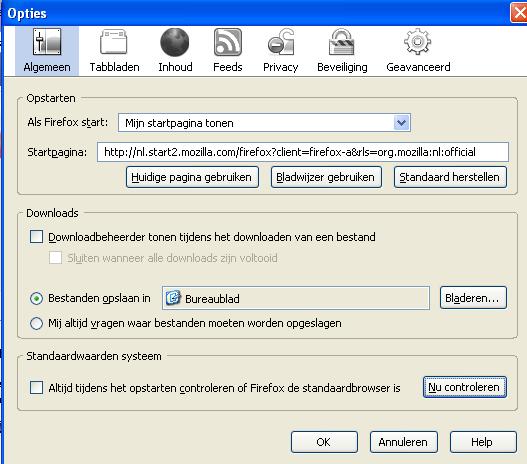Click the Bureaublad folder icon

[173, 298]
